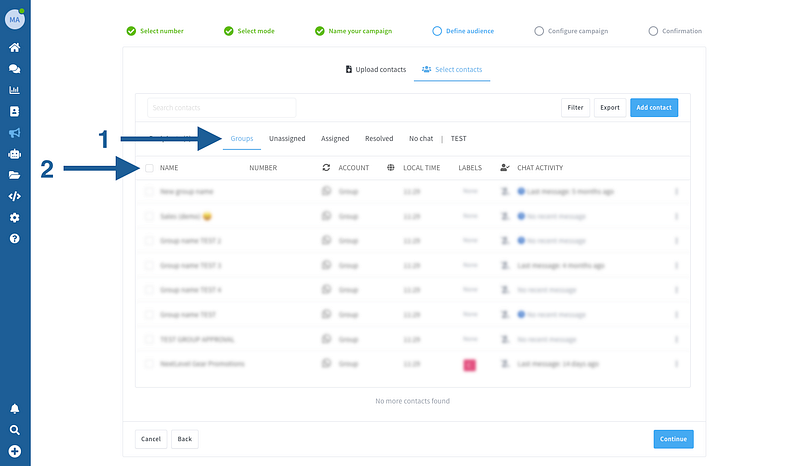
Task: Open the notifications bell icon
Action: (15, 409)
